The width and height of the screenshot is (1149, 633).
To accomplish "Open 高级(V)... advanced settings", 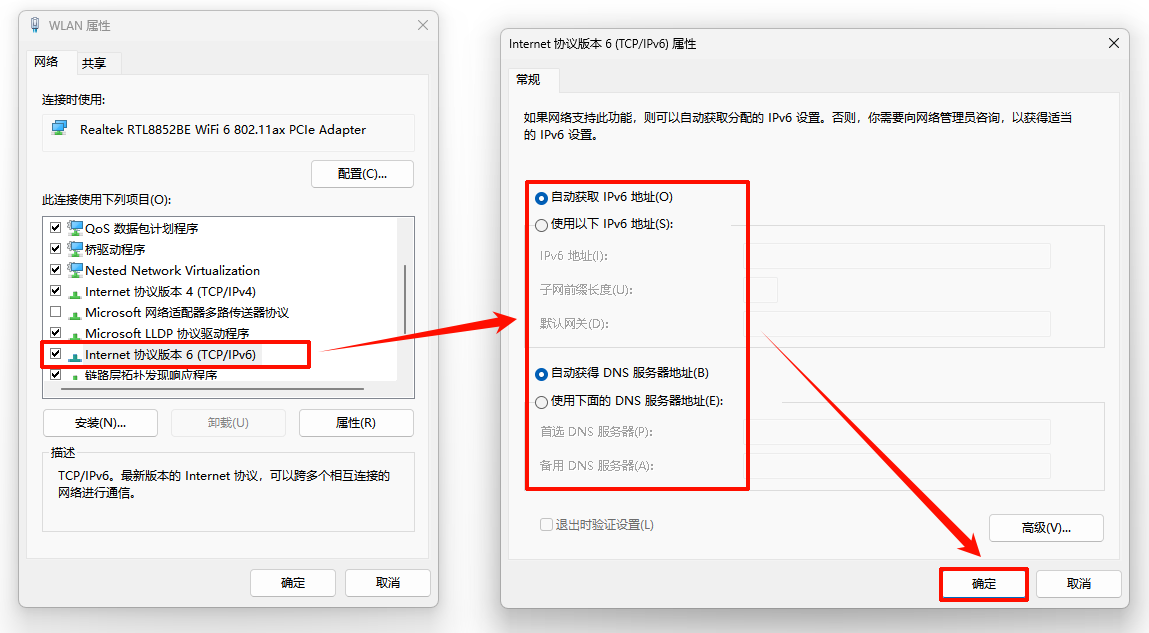I will click(x=1045, y=527).
